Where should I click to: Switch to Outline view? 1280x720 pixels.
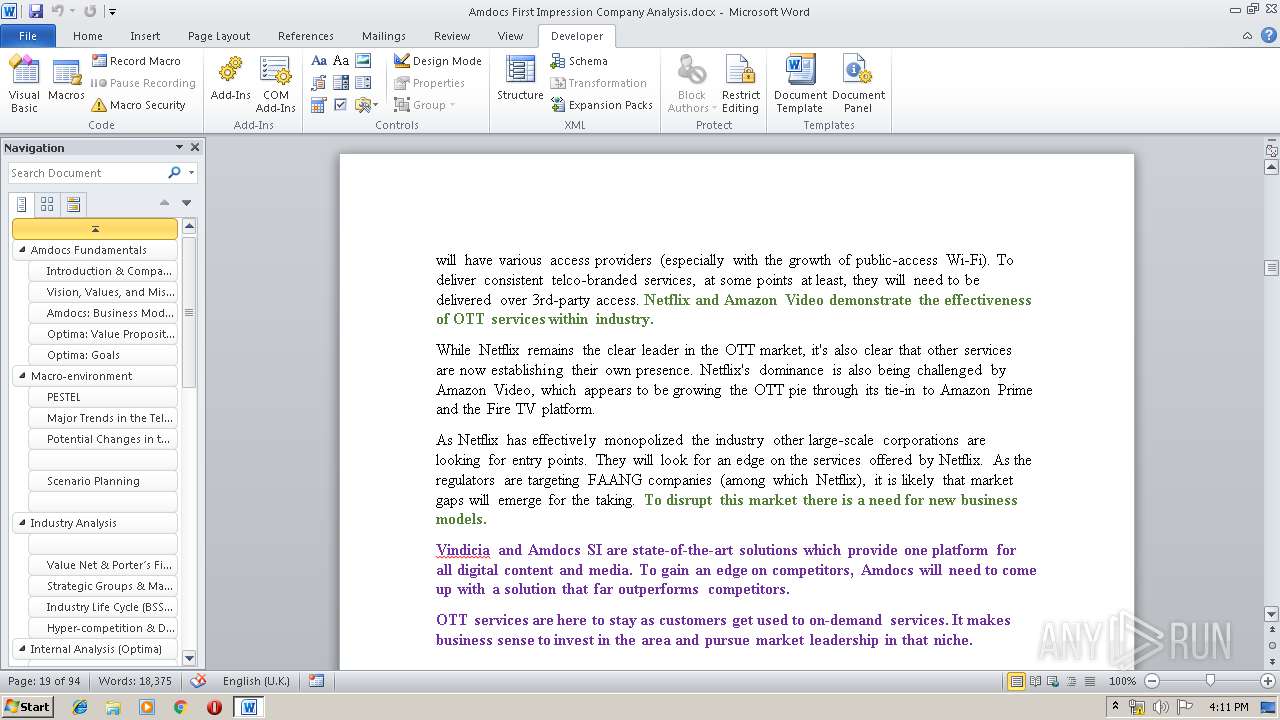coord(1069,681)
